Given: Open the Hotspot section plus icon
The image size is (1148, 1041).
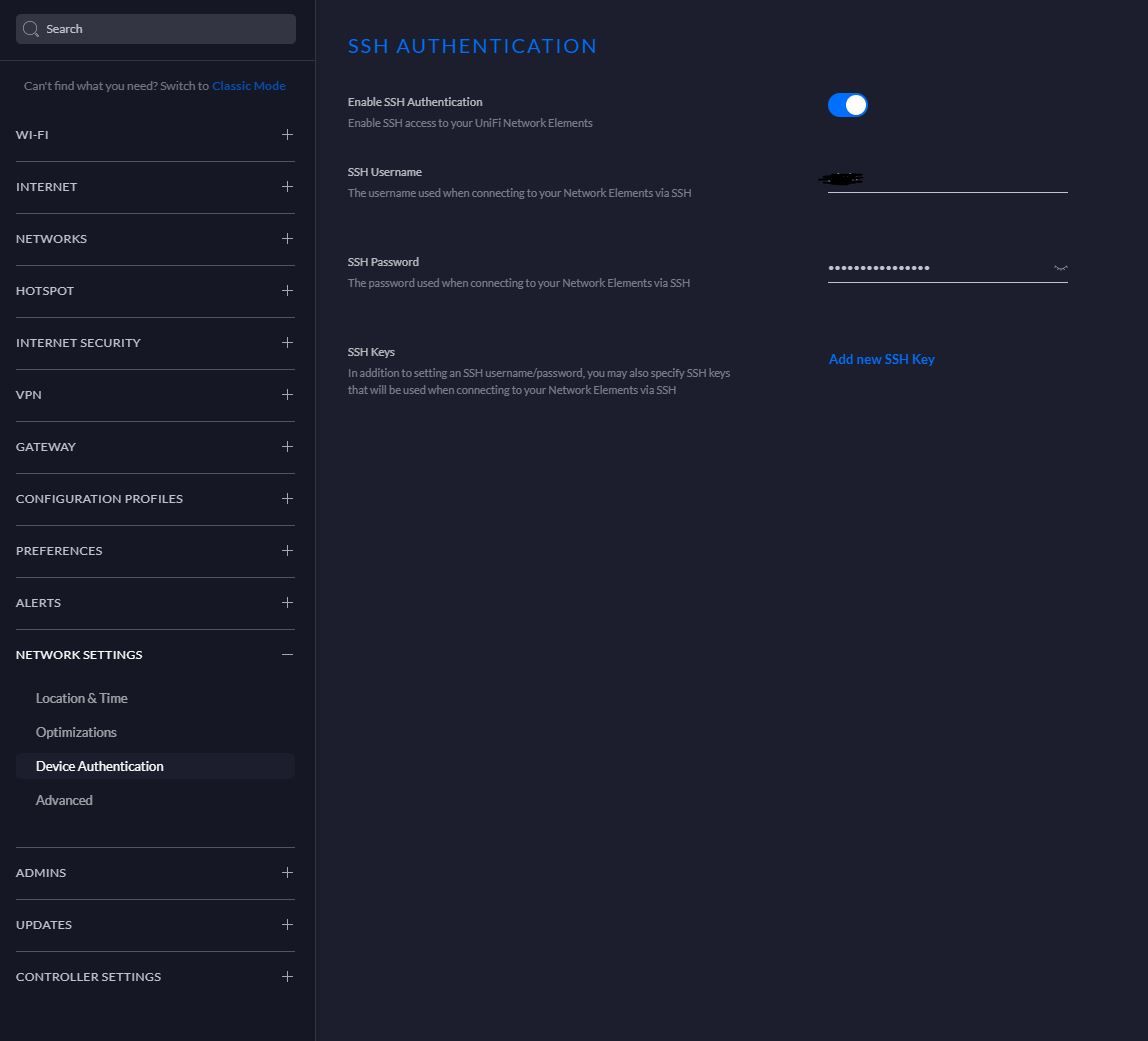Looking at the screenshot, I should tap(287, 291).
